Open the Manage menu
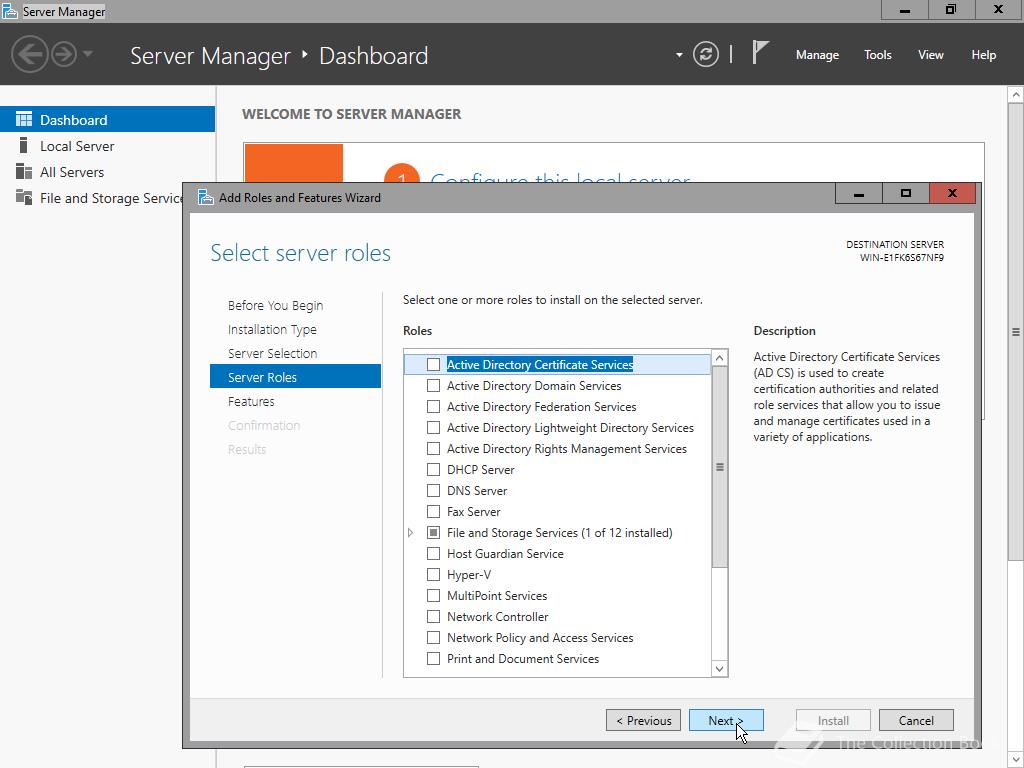The height and width of the screenshot is (768, 1024). [817, 55]
